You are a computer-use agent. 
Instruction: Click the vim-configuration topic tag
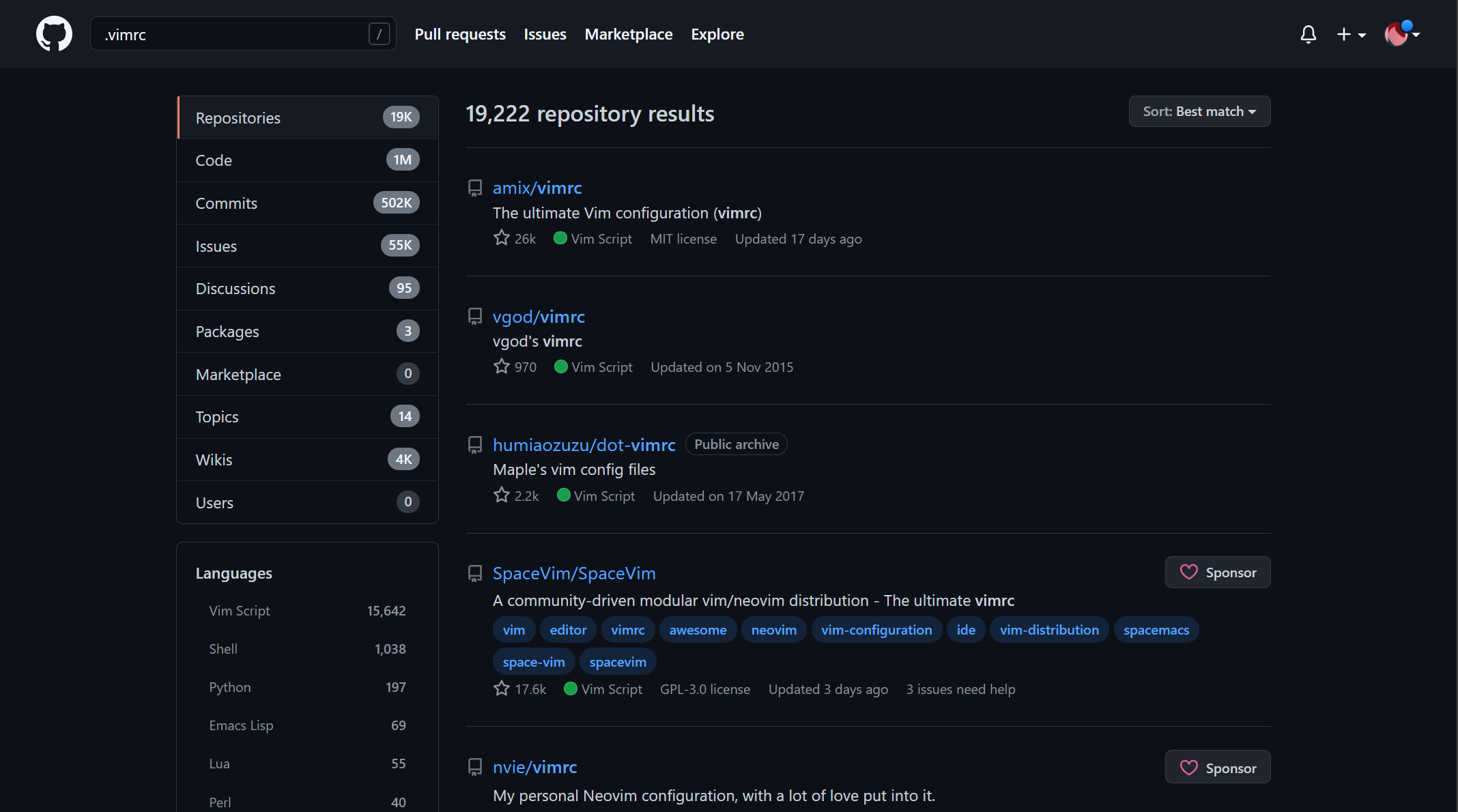click(x=876, y=630)
